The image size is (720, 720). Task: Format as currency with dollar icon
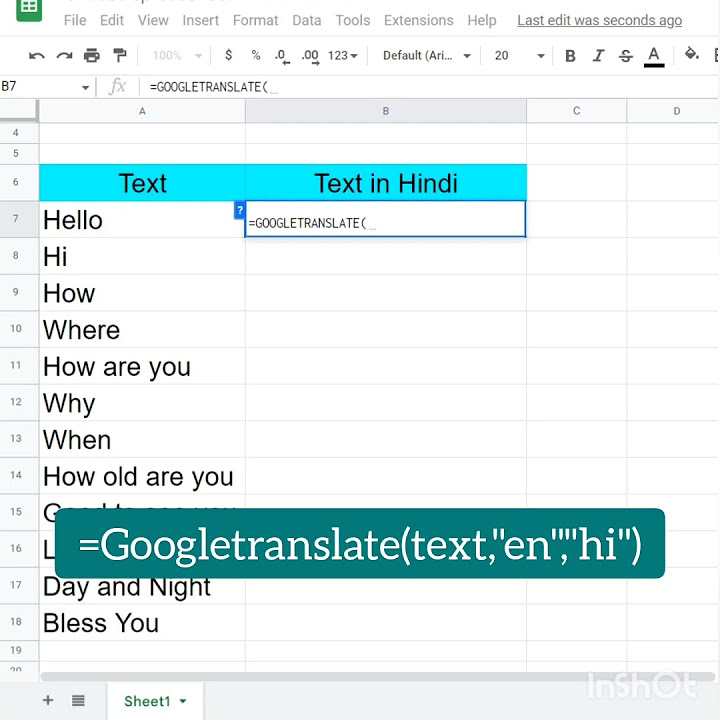pos(228,55)
